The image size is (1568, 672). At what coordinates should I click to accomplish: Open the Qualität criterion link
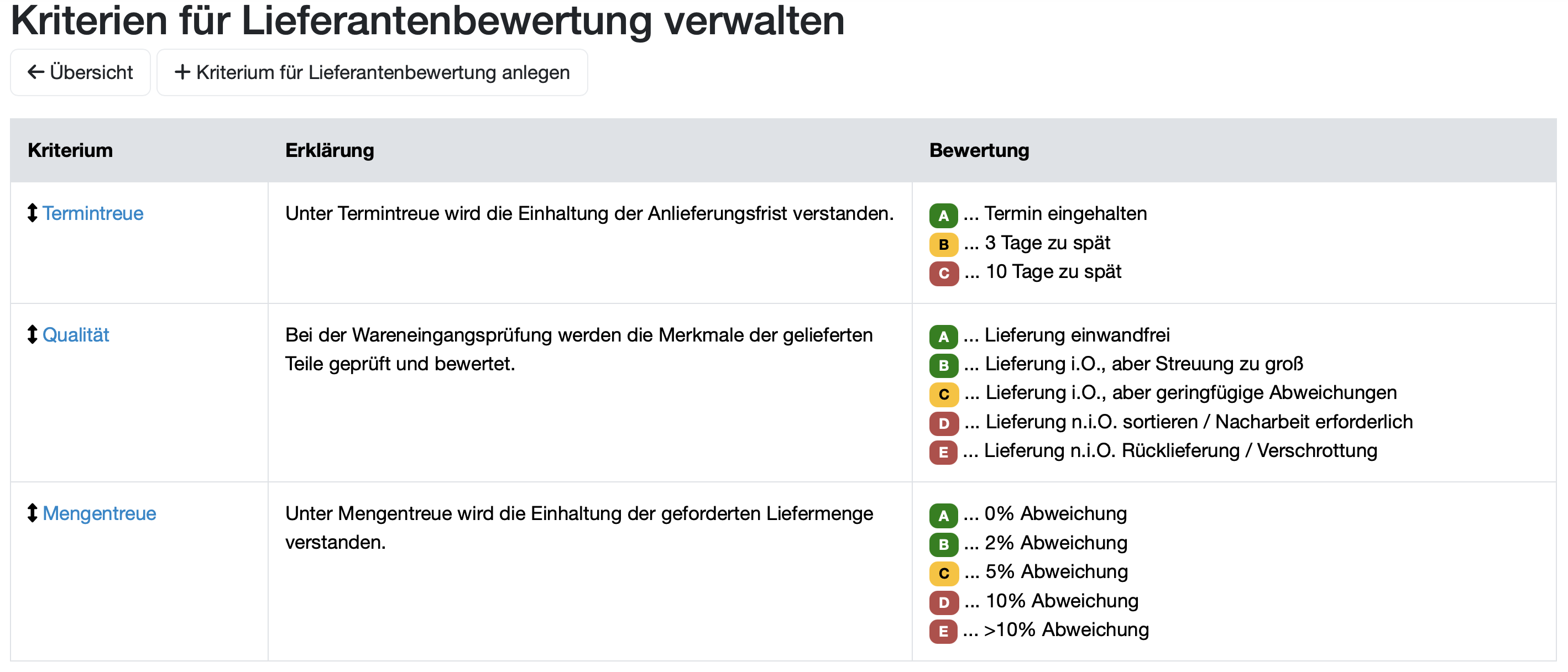pyautogui.click(x=76, y=334)
